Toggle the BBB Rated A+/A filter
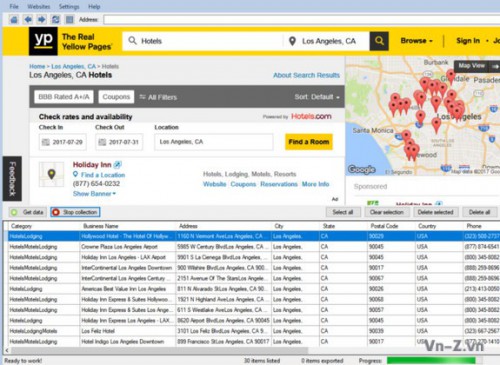Viewport: 500px width, 365px height. (x=64, y=97)
